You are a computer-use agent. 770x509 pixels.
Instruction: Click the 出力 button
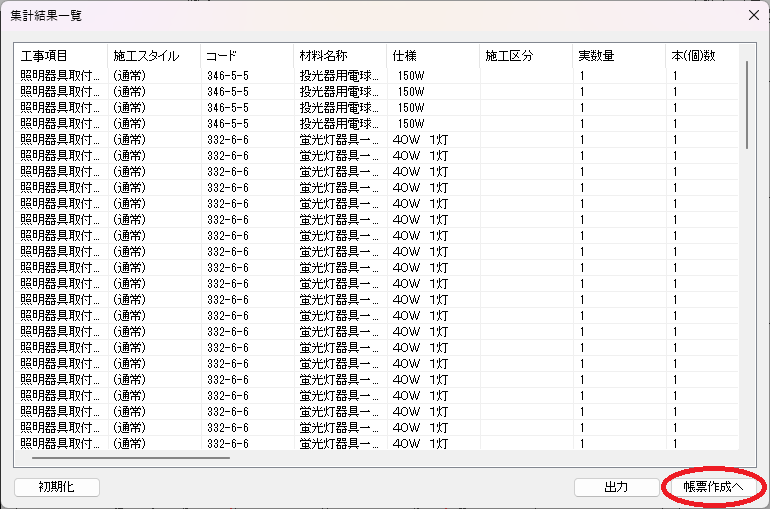(x=616, y=487)
